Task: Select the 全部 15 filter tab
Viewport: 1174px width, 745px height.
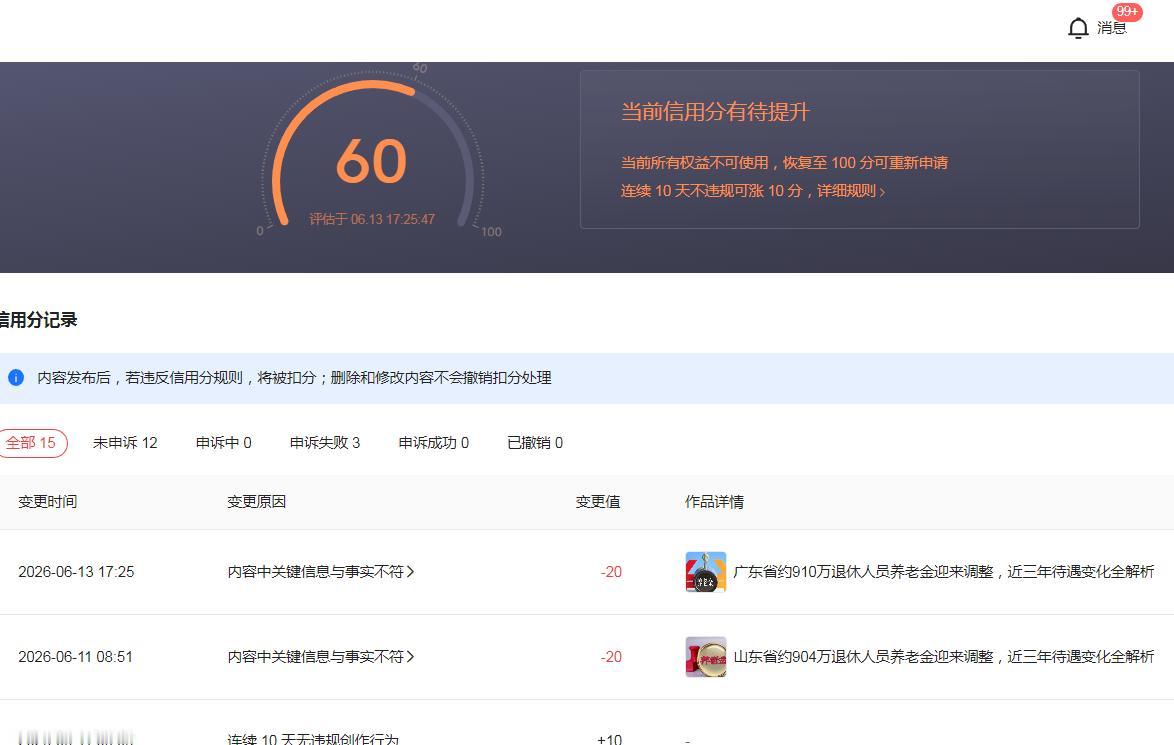Action: pyautogui.click(x=31, y=443)
